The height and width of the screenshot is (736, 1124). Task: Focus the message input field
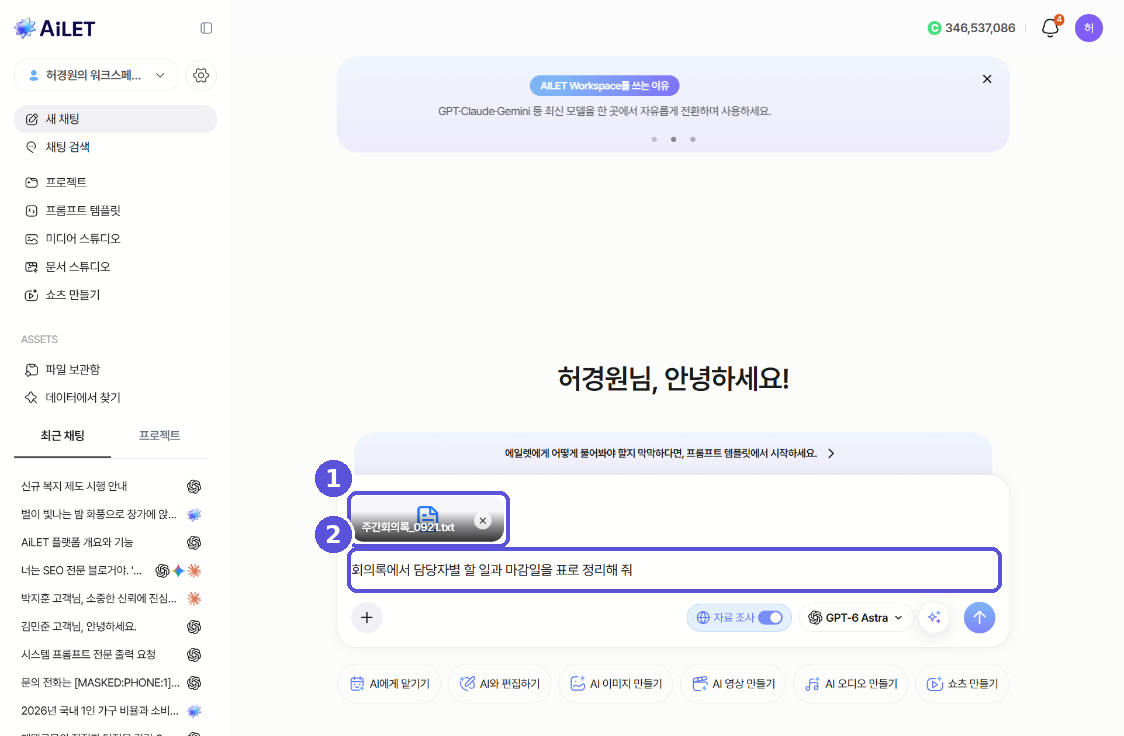[674, 570]
